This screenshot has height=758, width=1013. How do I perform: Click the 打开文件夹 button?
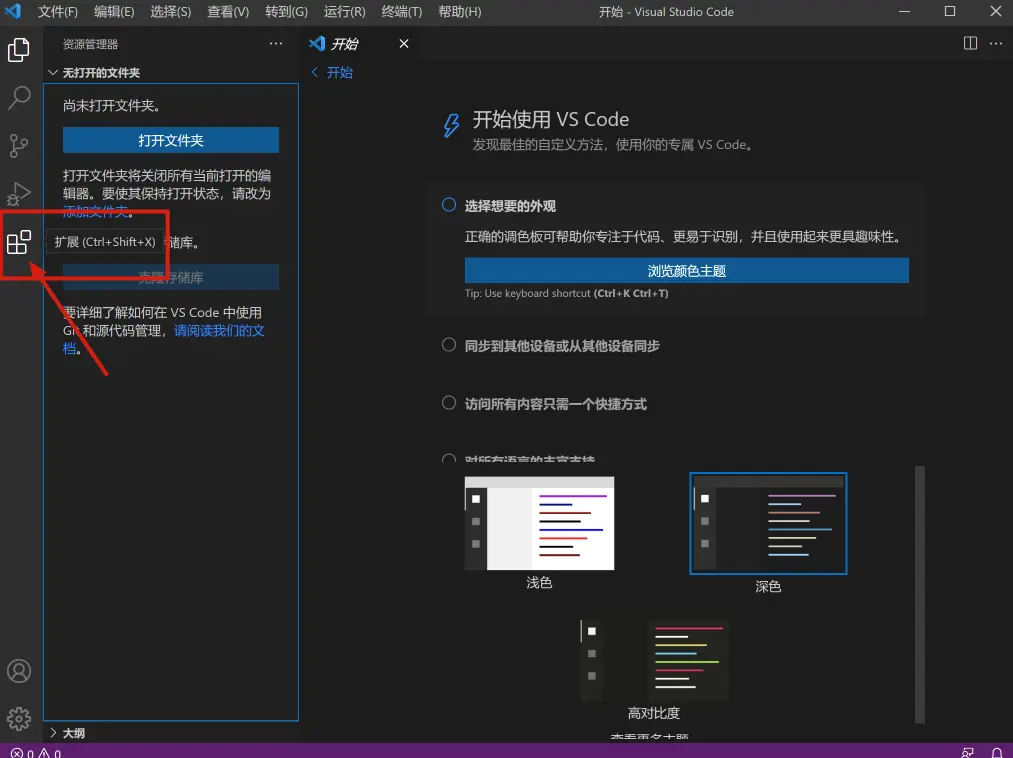point(171,140)
